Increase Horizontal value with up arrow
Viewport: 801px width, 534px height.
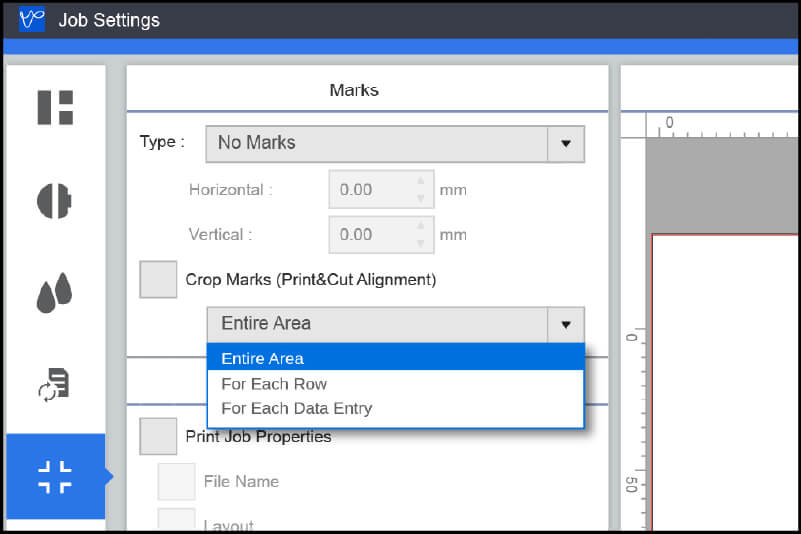(x=421, y=182)
